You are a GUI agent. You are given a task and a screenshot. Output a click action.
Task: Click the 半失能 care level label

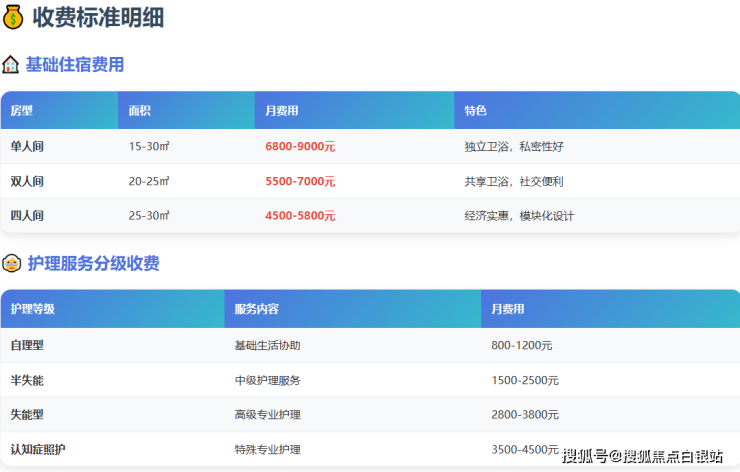(27, 380)
